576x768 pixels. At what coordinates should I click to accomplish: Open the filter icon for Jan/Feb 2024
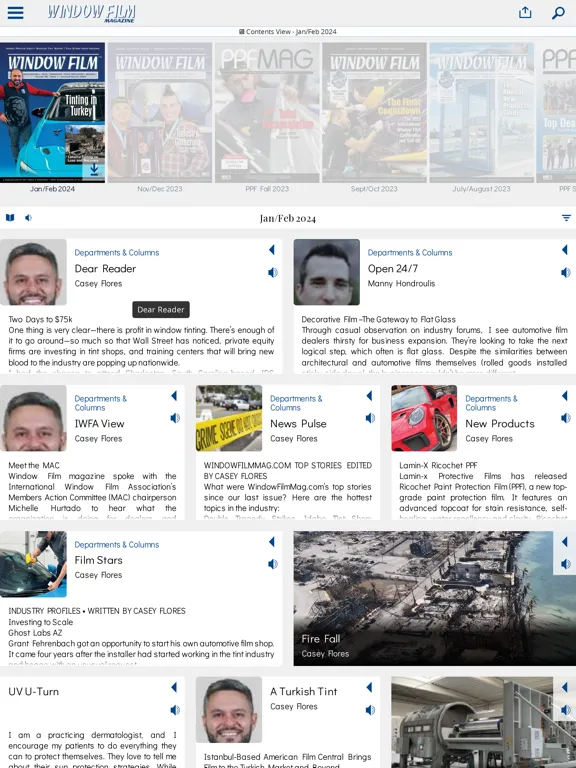click(x=566, y=217)
